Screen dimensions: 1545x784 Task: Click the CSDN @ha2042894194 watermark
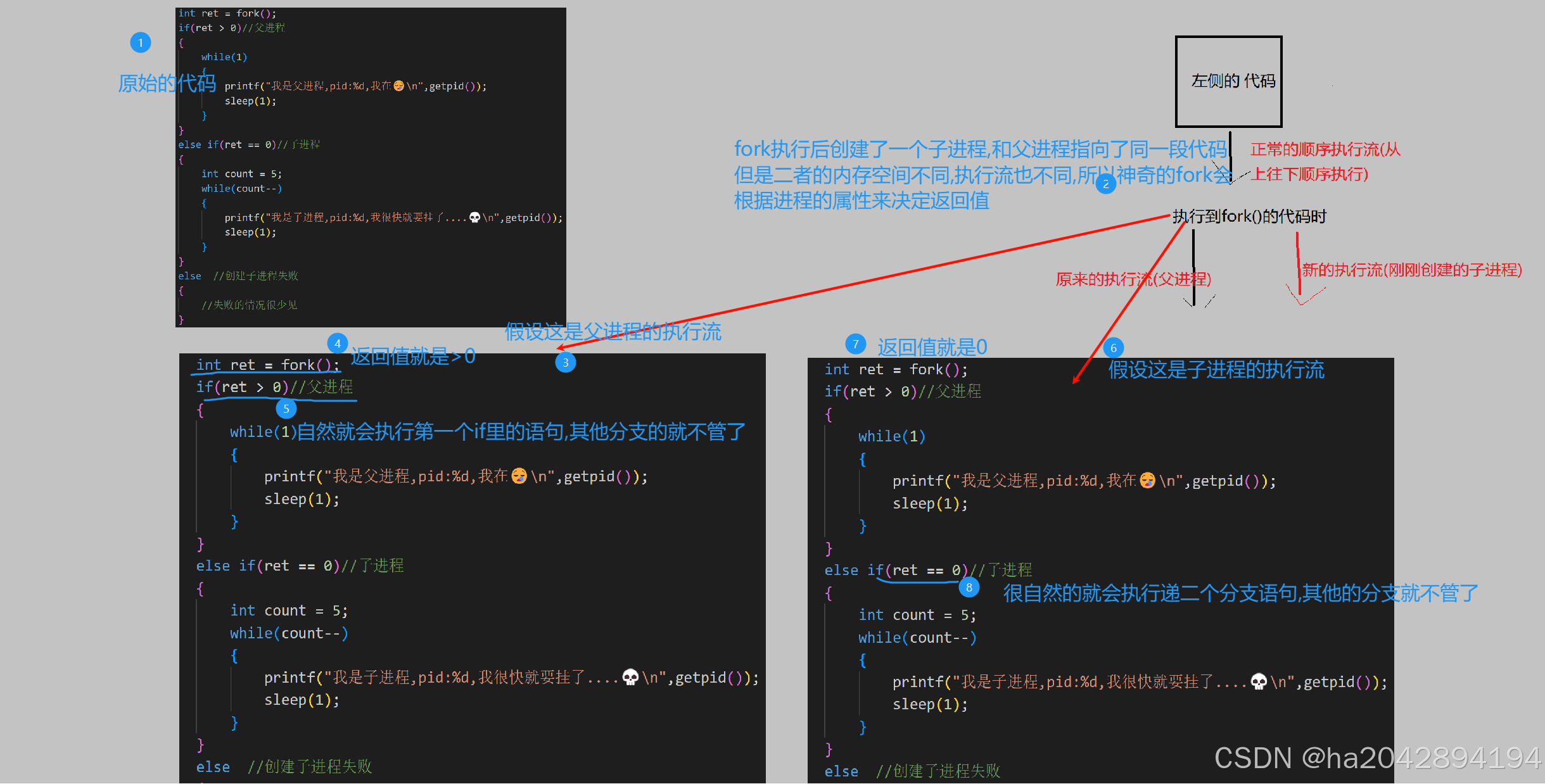click(x=1378, y=758)
